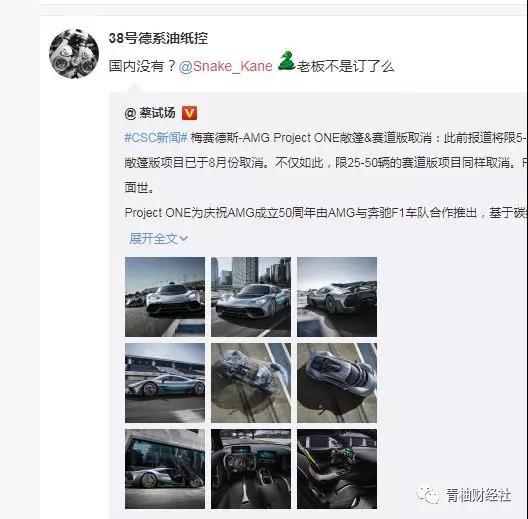Visit the @萃试场 account link
This screenshot has height=519, width=528.
pyautogui.click(x=150, y=113)
